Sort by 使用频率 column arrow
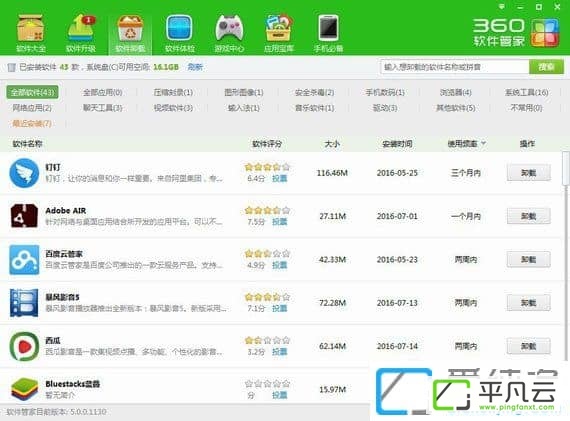The height and width of the screenshot is (421, 570). tap(483, 143)
